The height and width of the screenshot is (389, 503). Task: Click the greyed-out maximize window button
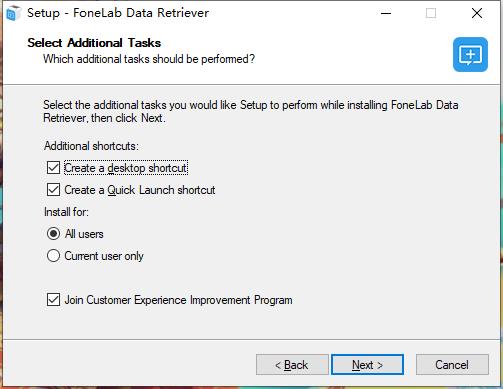click(431, 13)
